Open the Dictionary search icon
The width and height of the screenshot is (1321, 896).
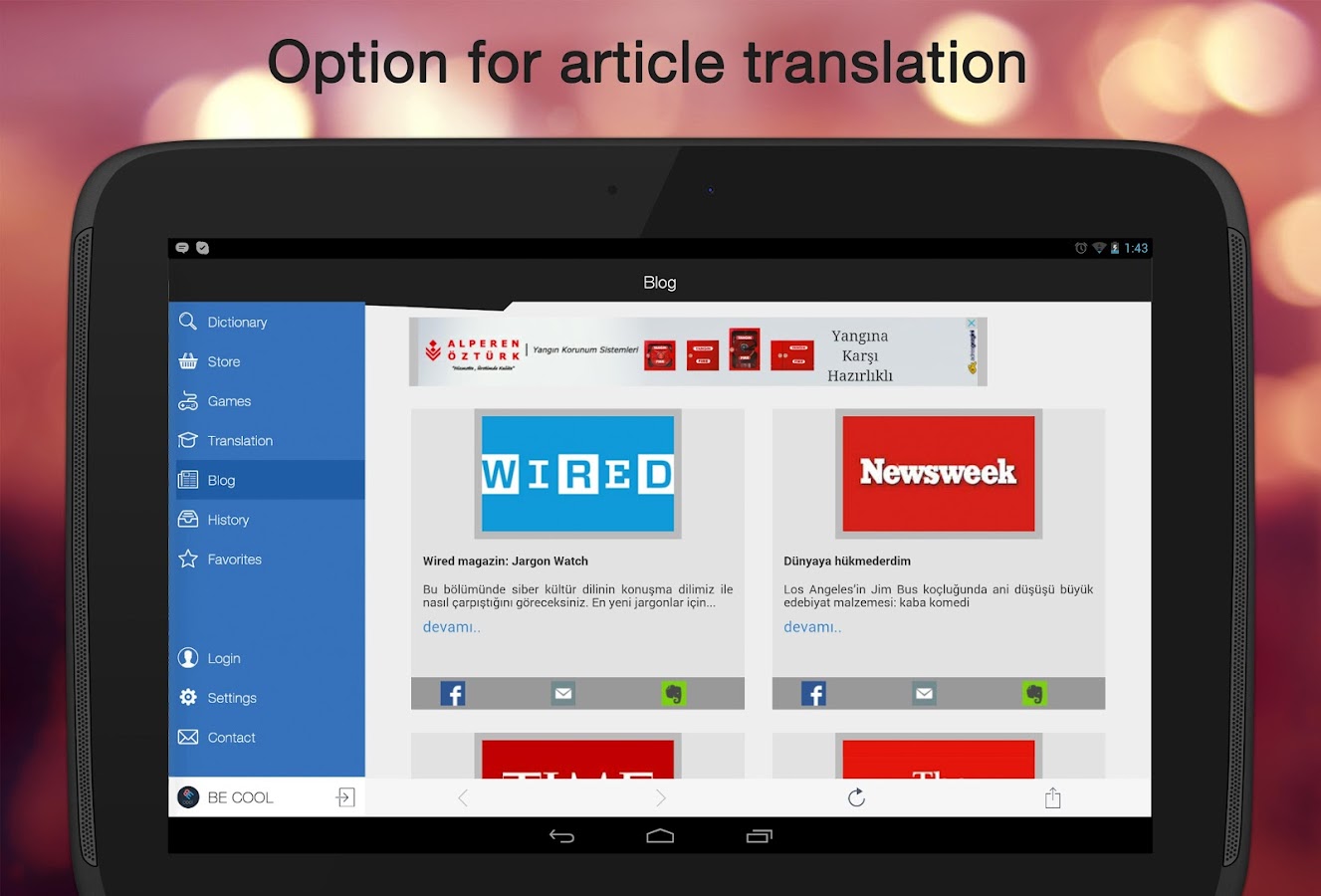187,322
